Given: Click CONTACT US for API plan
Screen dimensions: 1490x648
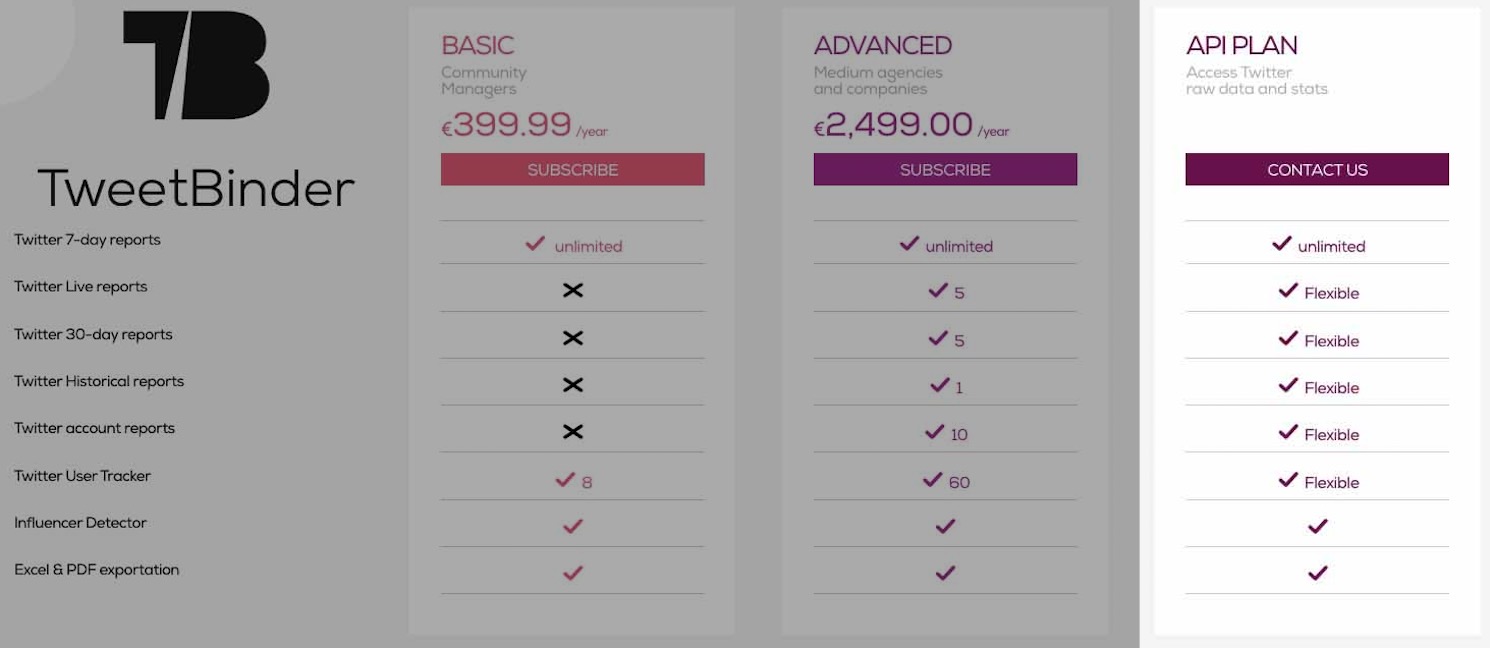Looking at the screenshot, I should 1317,169.
